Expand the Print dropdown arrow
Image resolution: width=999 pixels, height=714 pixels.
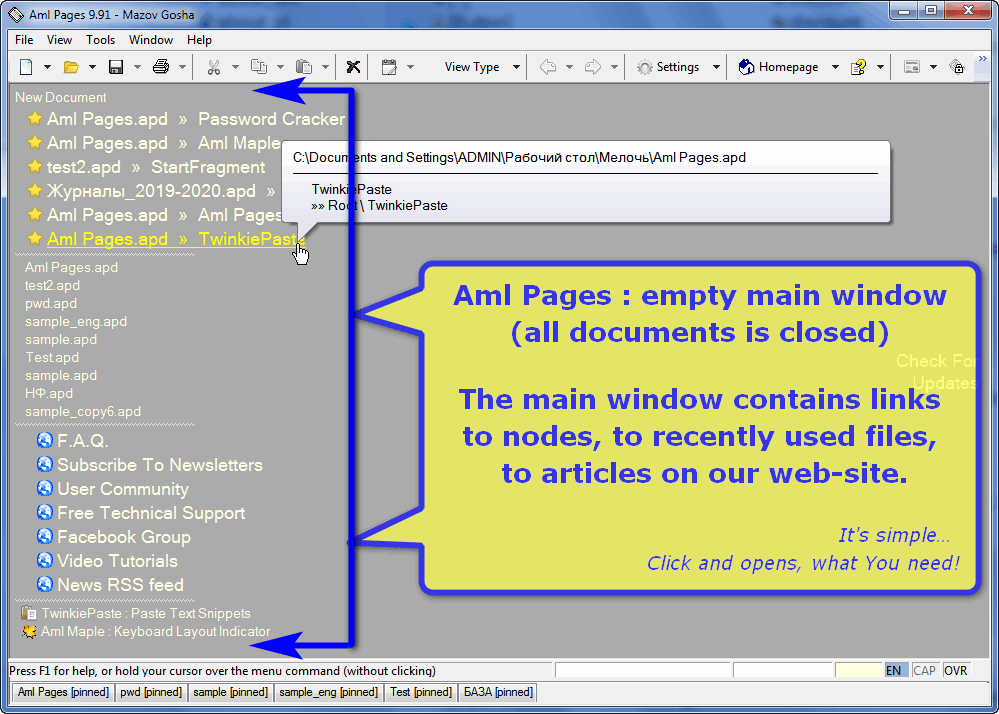click(182, 67)
